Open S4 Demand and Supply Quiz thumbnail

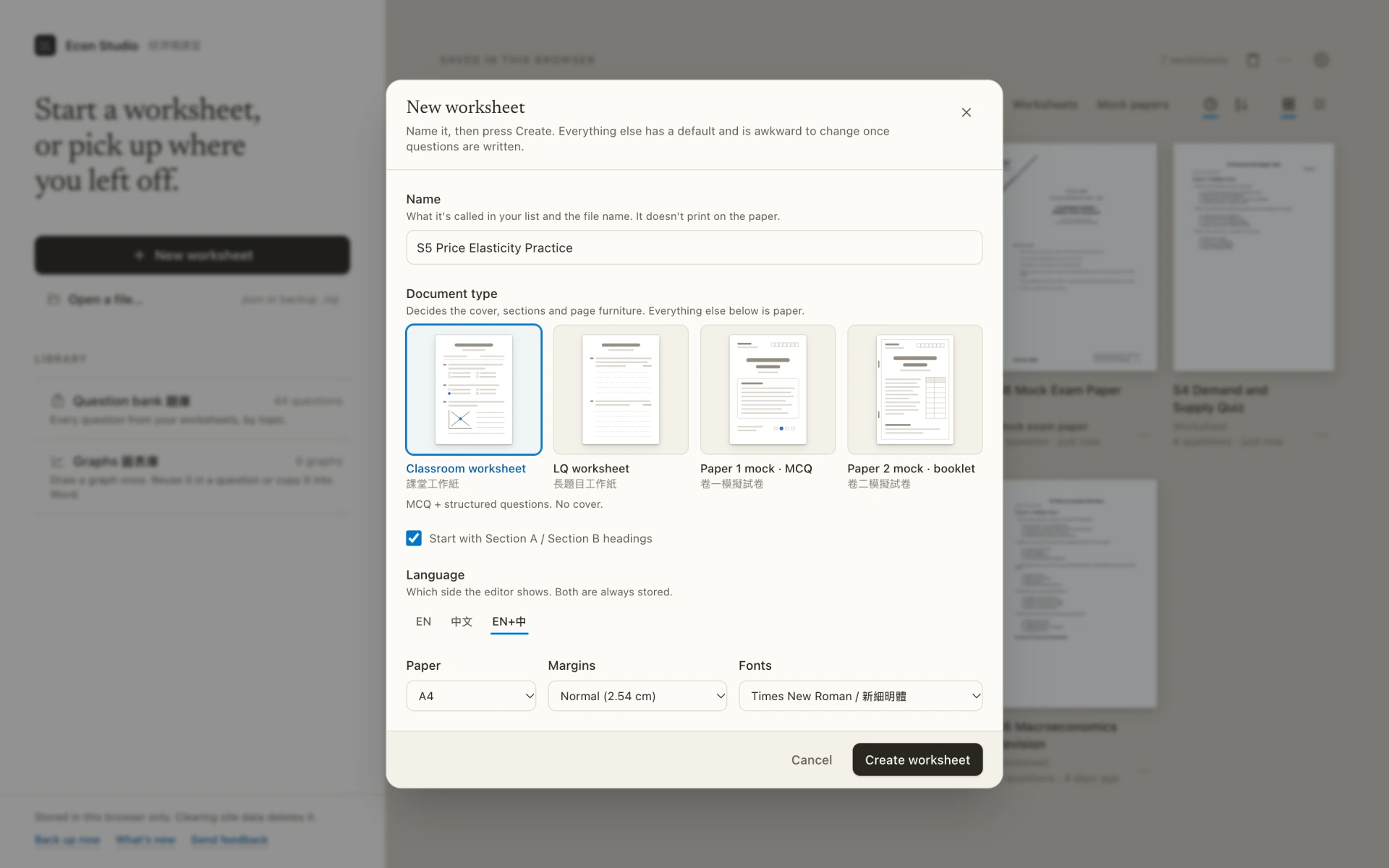tap(1254, 258)
